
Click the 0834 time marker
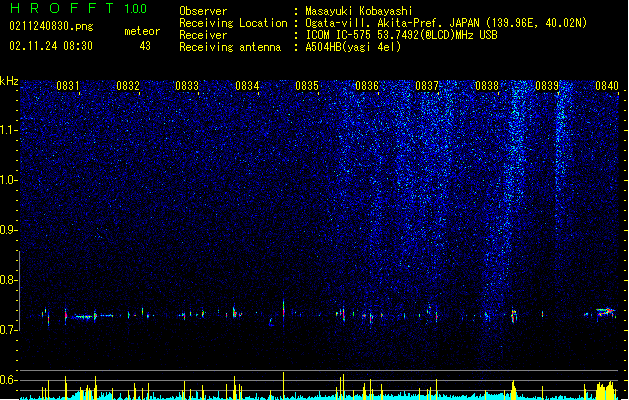click(247, 86)
